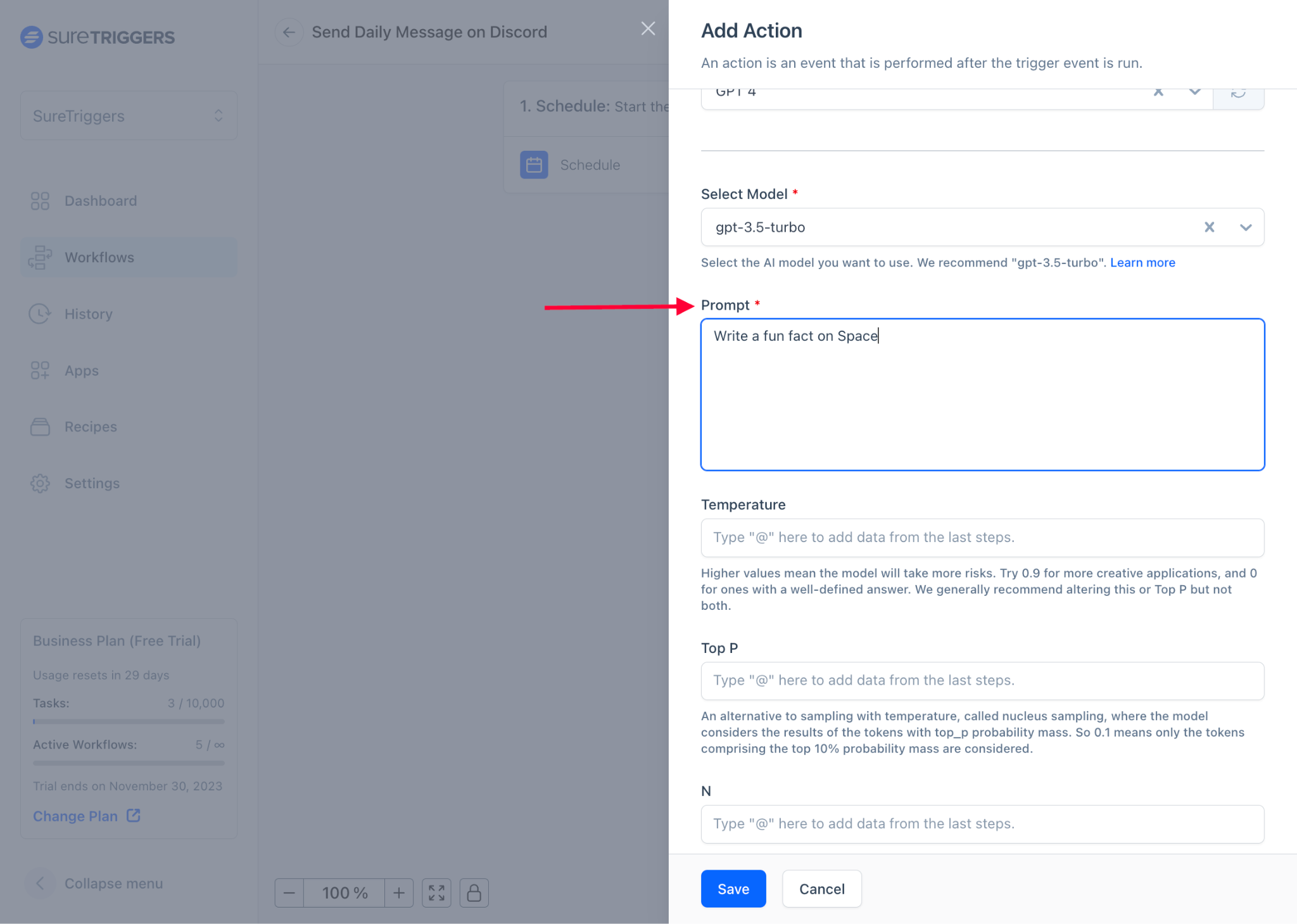The width and height of the screenshot is (1297, 924).
Task: Save the Add Action settings
Action: tap(733, 889)
